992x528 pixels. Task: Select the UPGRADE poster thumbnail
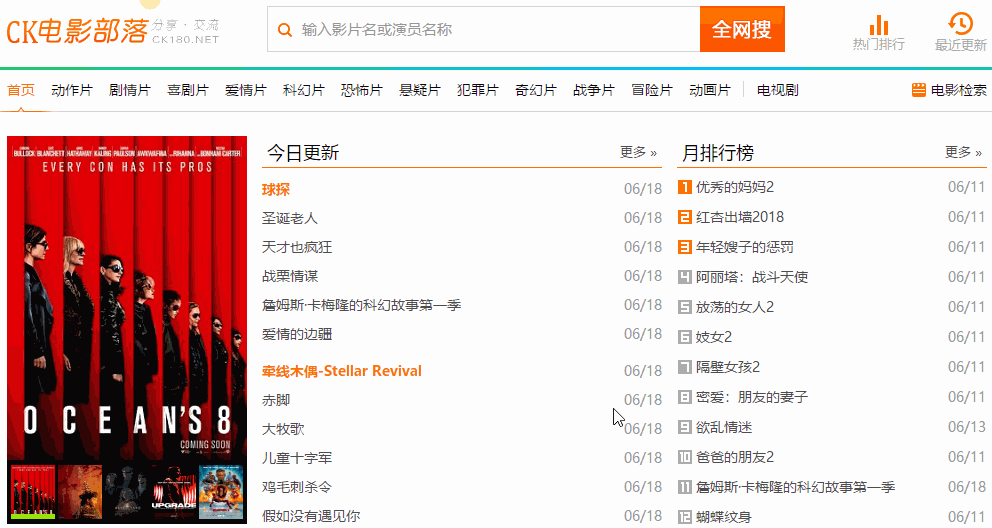174,492
